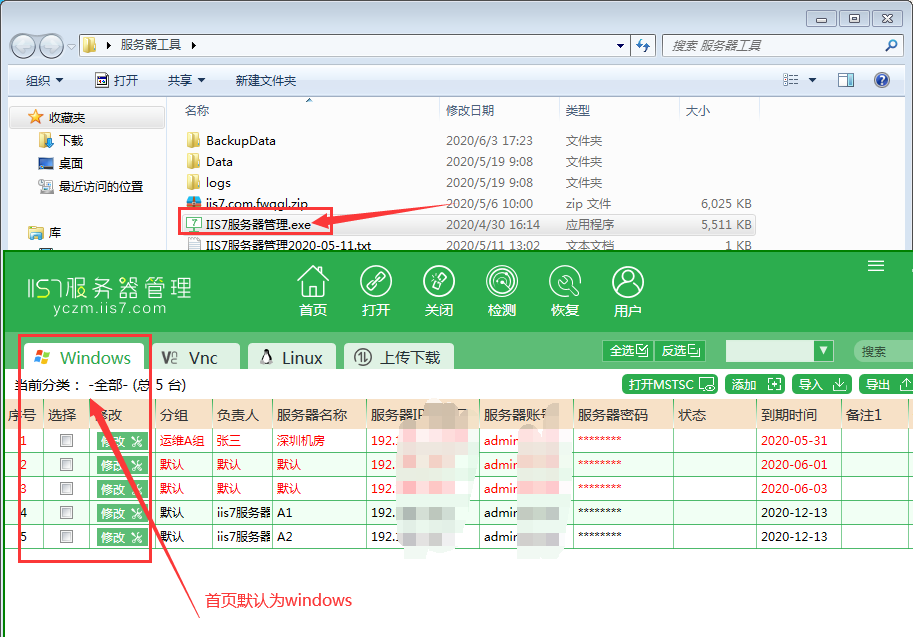Open the view options dropdown arrow
The image size is (913, 637).
coord(812,80)
